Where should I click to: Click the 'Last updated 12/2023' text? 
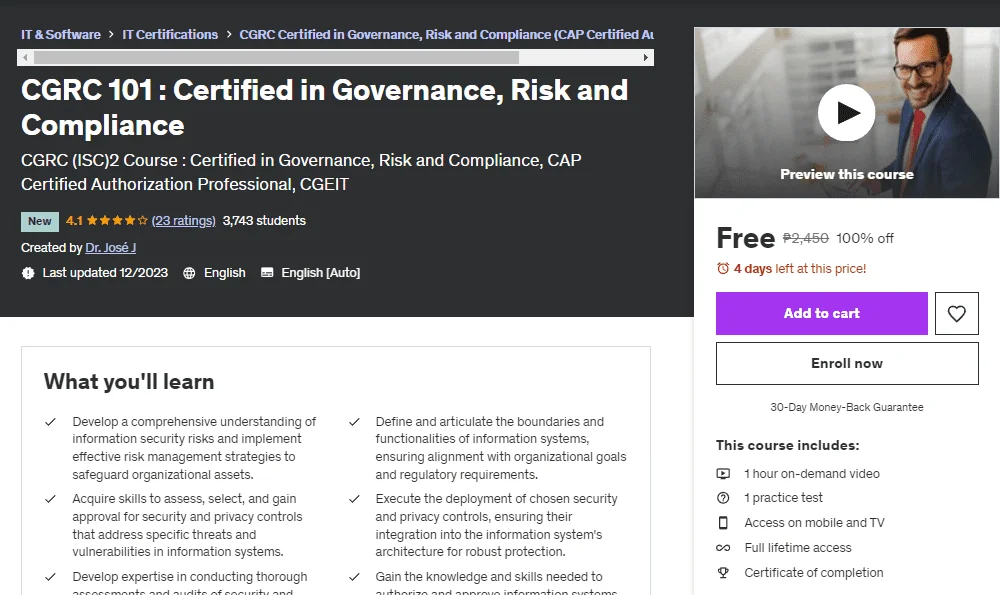(x=105, y=273)
